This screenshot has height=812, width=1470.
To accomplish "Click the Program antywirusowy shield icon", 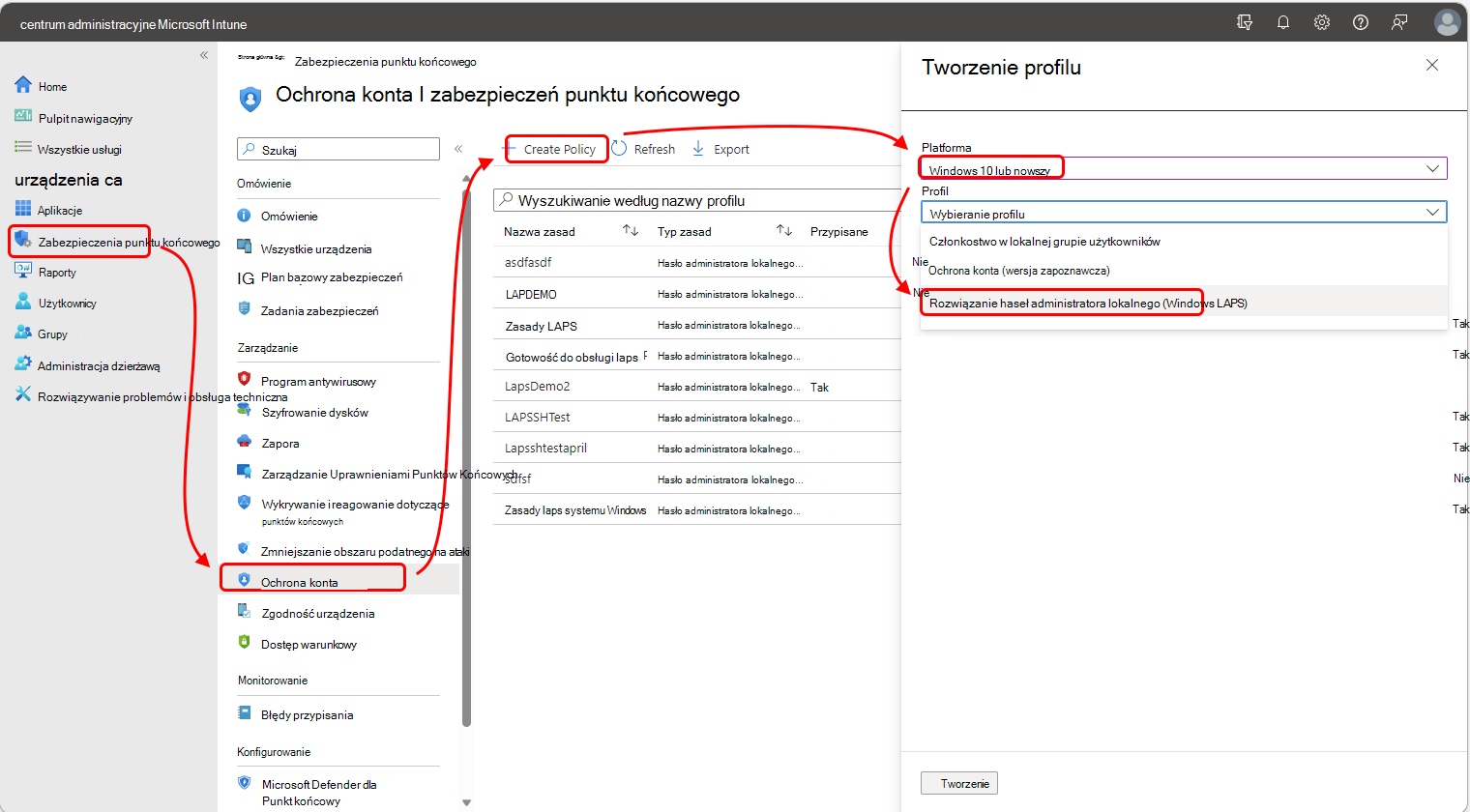I will point(245,379).
